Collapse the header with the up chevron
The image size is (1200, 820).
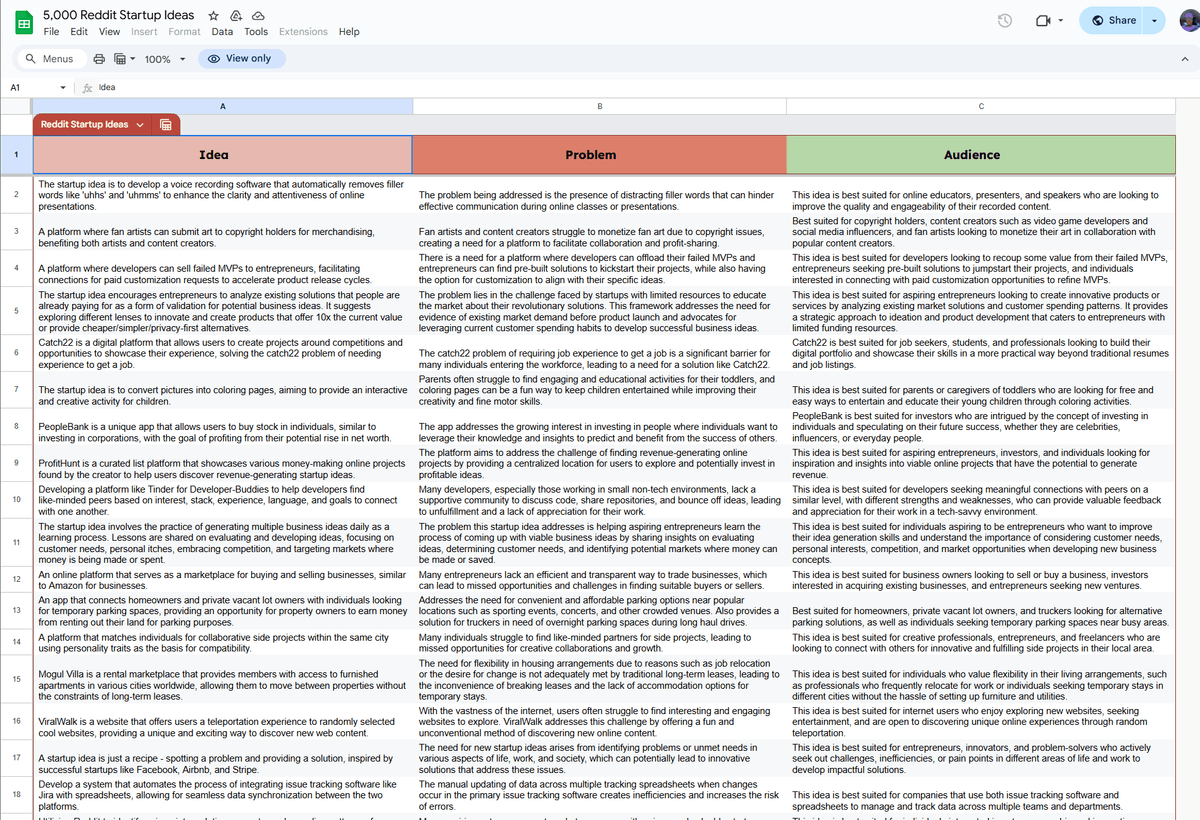click(1183, 60)
